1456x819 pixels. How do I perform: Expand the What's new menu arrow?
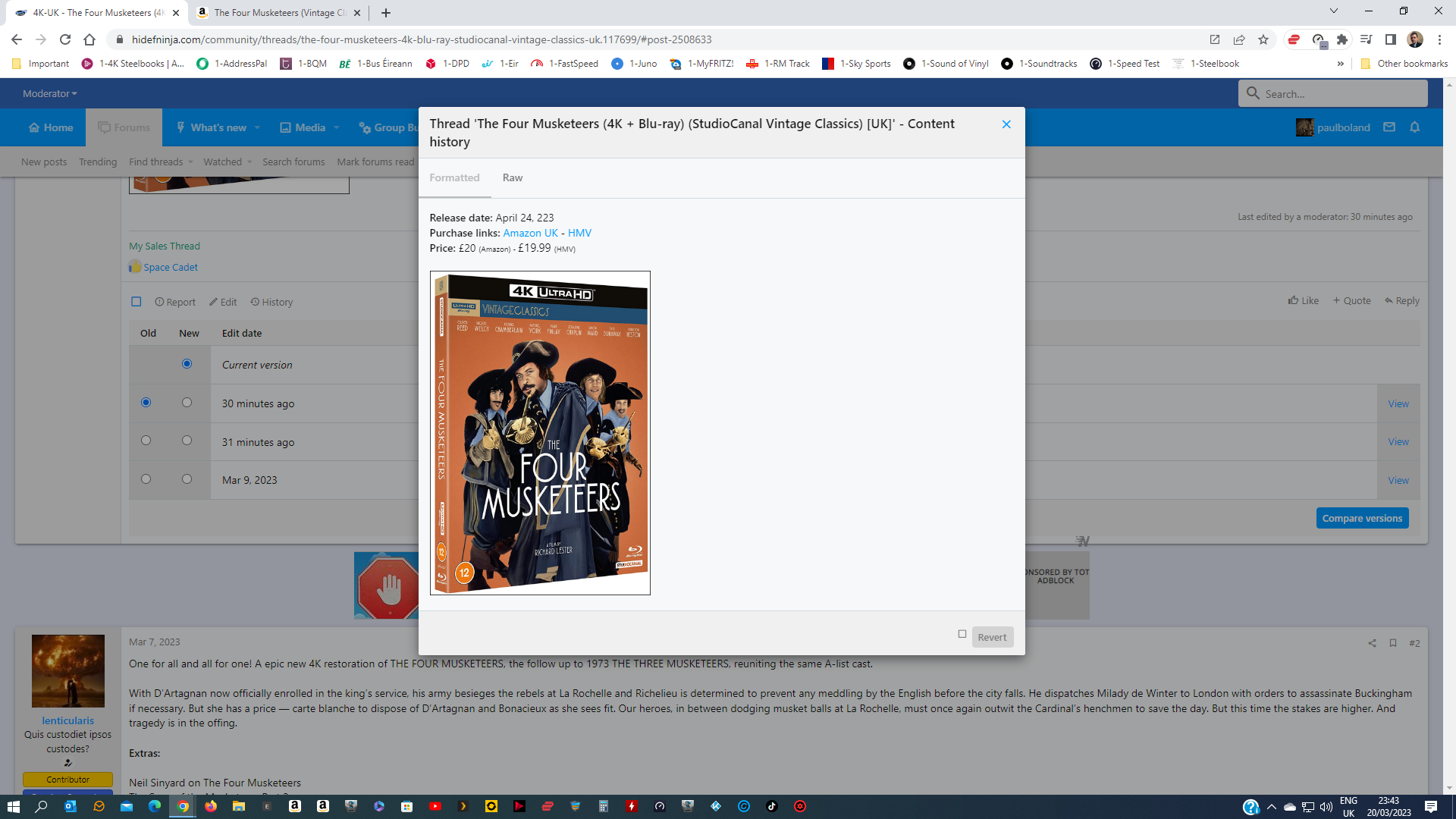click(x=257, y=127)
